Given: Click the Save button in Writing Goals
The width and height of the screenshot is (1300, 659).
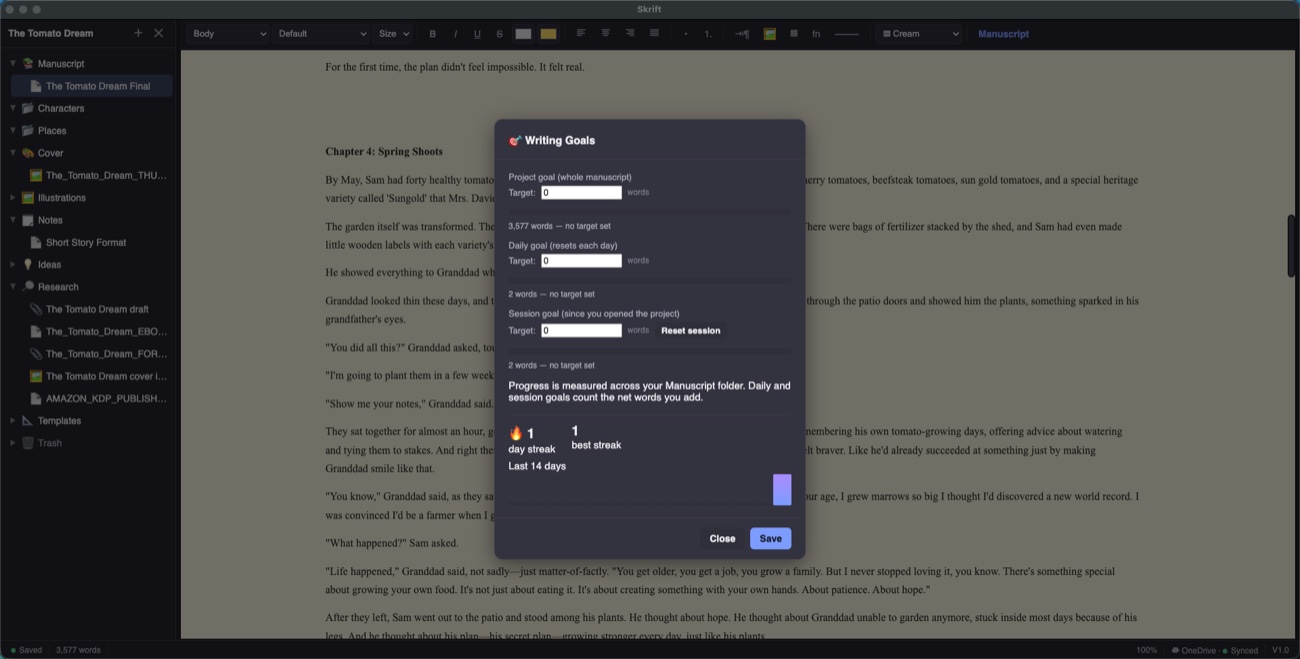Looking at the screenshot, I should point(770,538).
